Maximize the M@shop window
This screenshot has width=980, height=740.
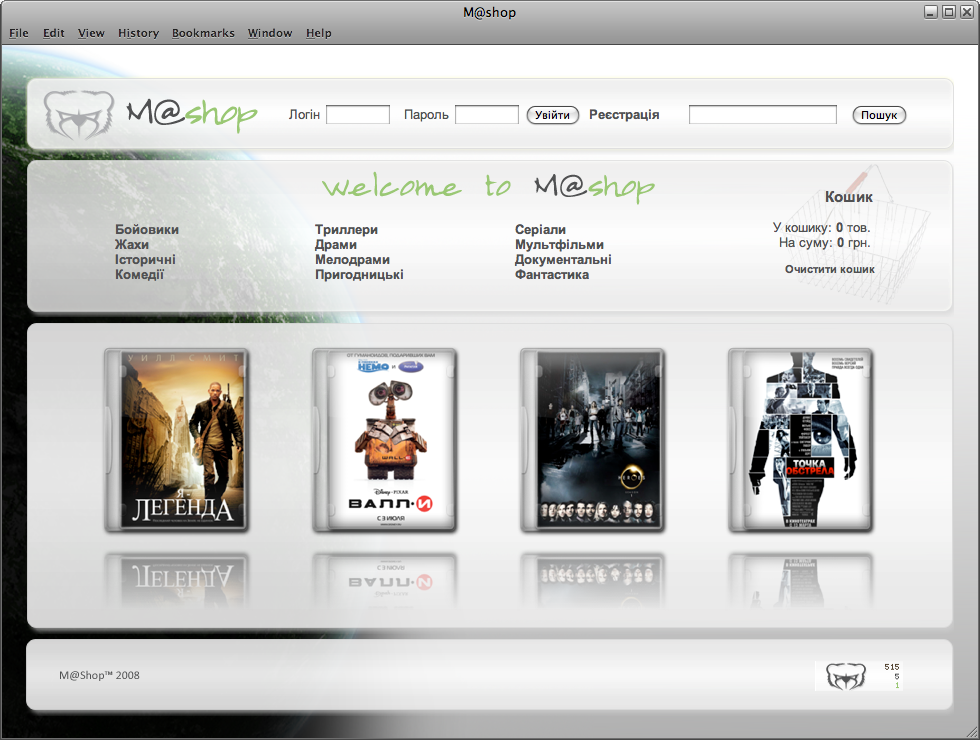point(949,12)
